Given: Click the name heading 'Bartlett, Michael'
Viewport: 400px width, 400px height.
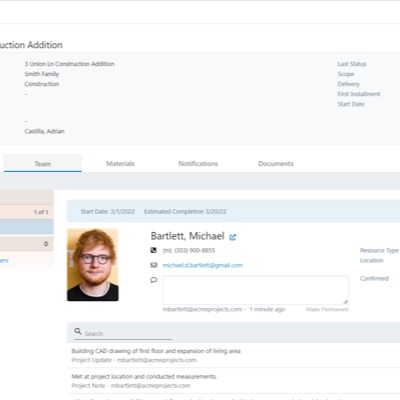Looking at the screenshot, I should click(187, 236).
